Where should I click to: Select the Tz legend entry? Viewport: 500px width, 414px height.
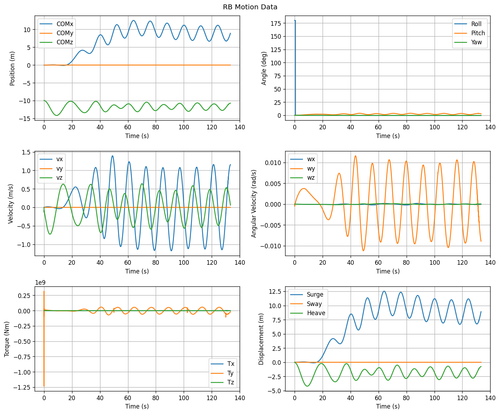pyautogui.click(x=223, y=382)
